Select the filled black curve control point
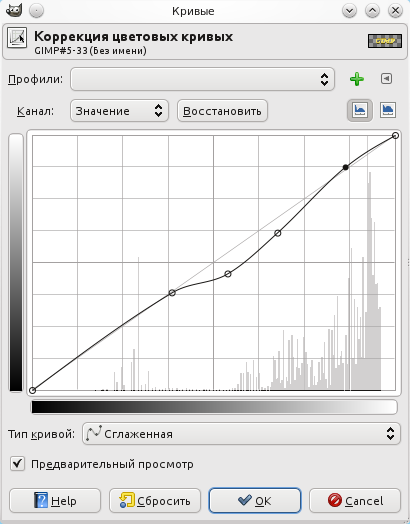The height and width of the screenshot is (524, 410). [x=346, y=167]
